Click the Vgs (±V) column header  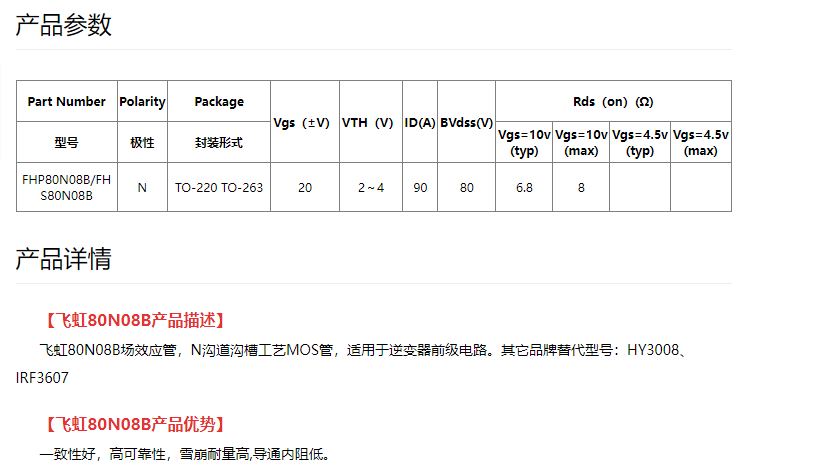pos(304,122)
